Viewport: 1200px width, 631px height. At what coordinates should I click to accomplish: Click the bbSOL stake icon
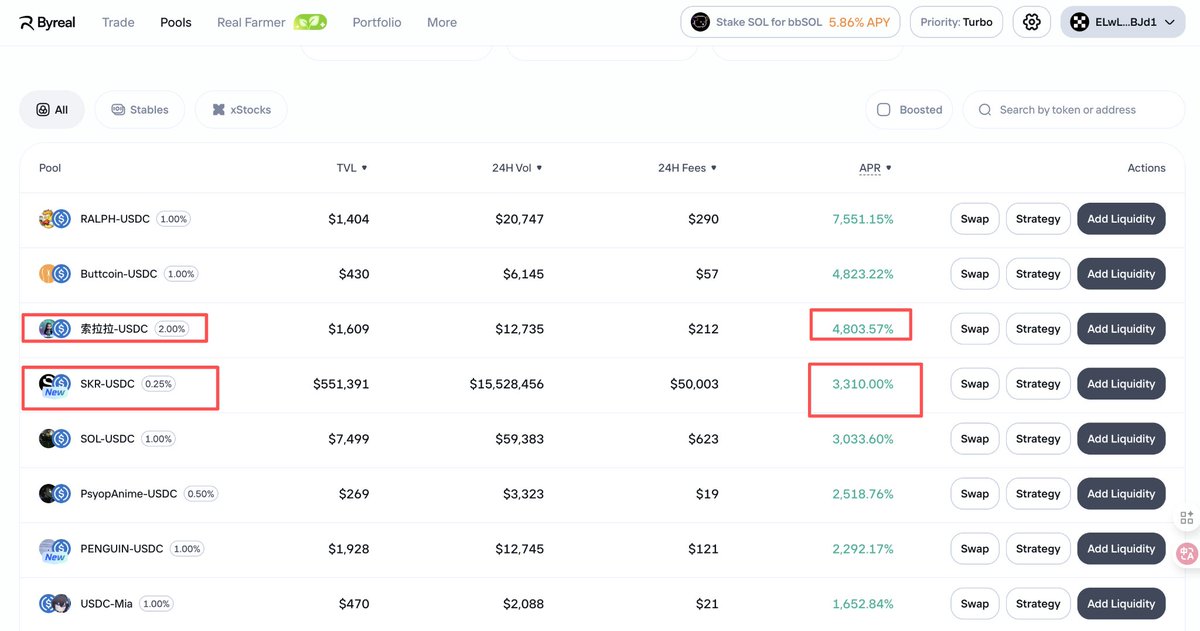click(700, 22)
